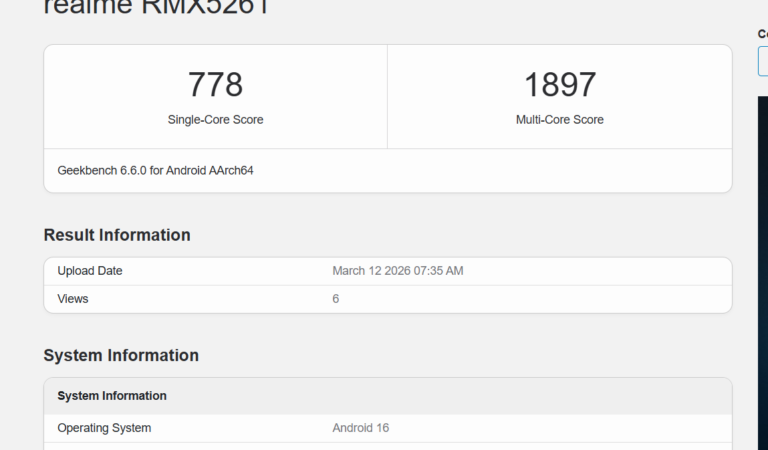Select the Multi-Core Score label

[559, 120]
